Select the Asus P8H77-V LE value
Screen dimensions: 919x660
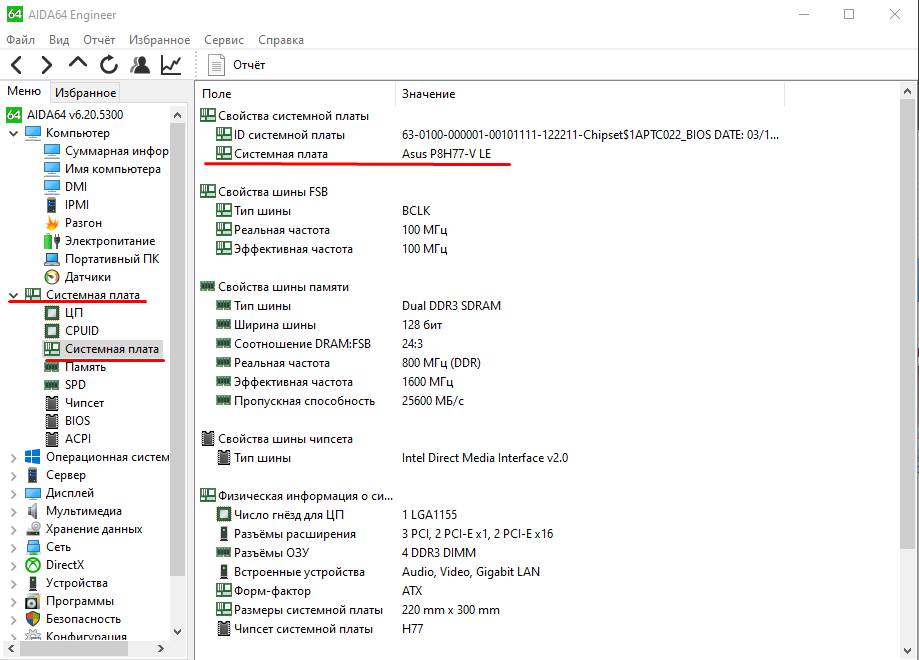(447, 154)
